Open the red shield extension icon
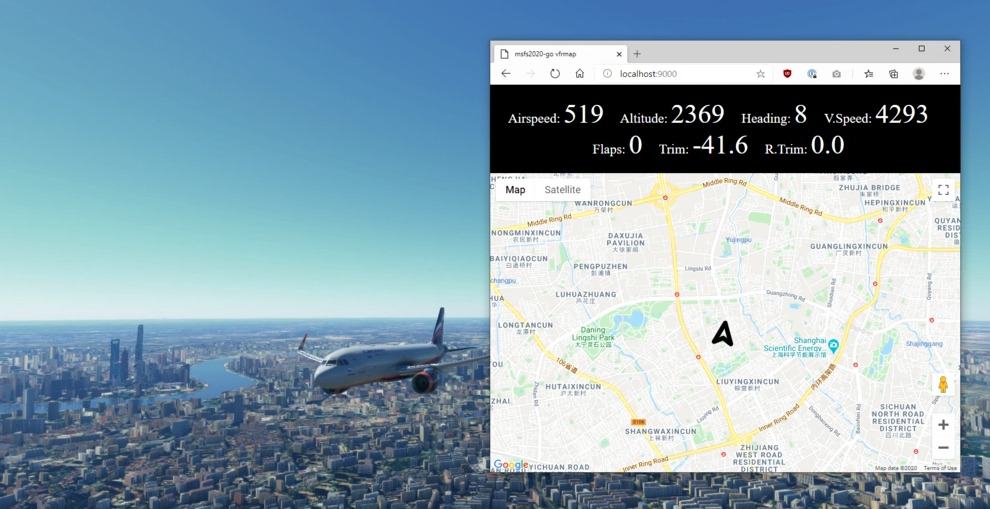Screen dimensions: 990x509 [x=787, y=74]
